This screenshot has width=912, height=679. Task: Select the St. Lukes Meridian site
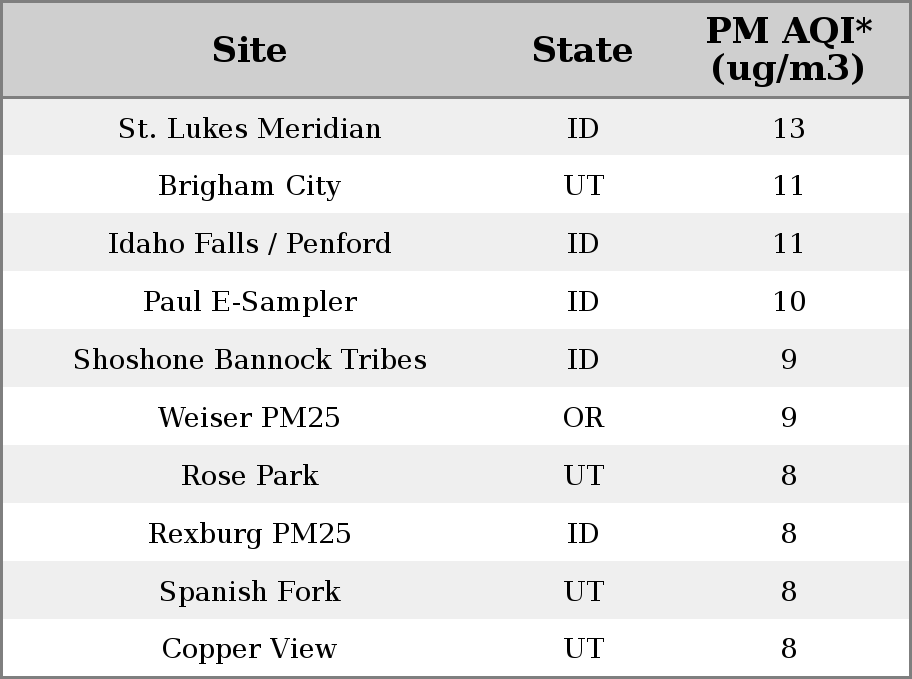coord(250,129)
